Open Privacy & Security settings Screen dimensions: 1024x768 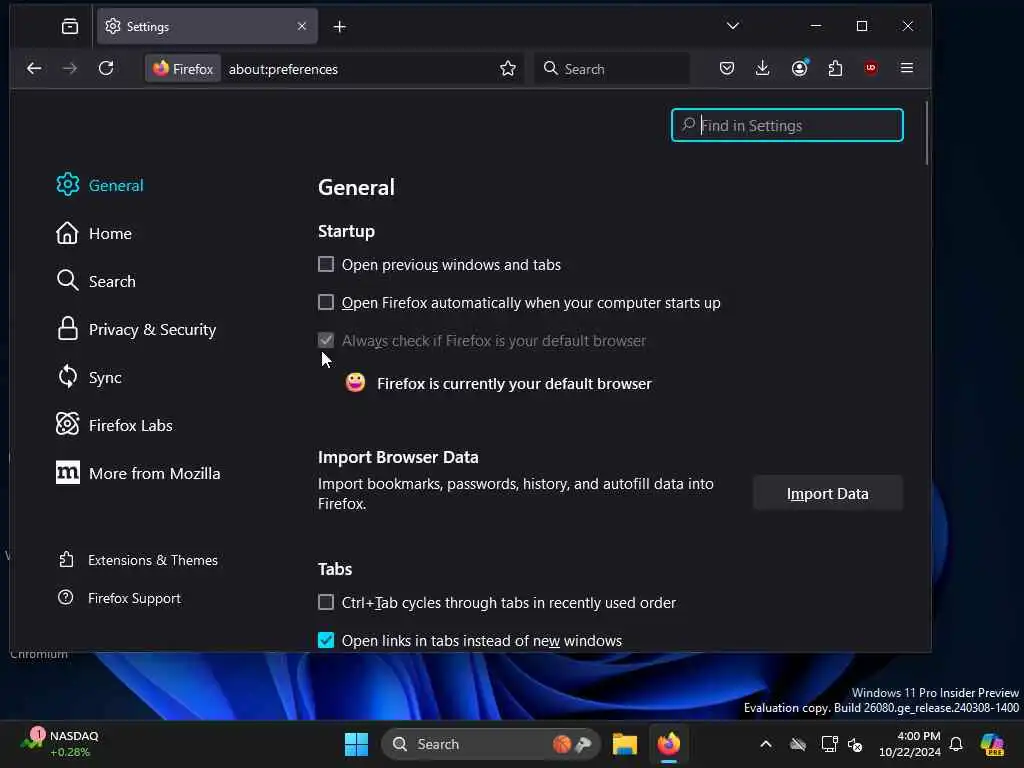[x=136, y=329]
